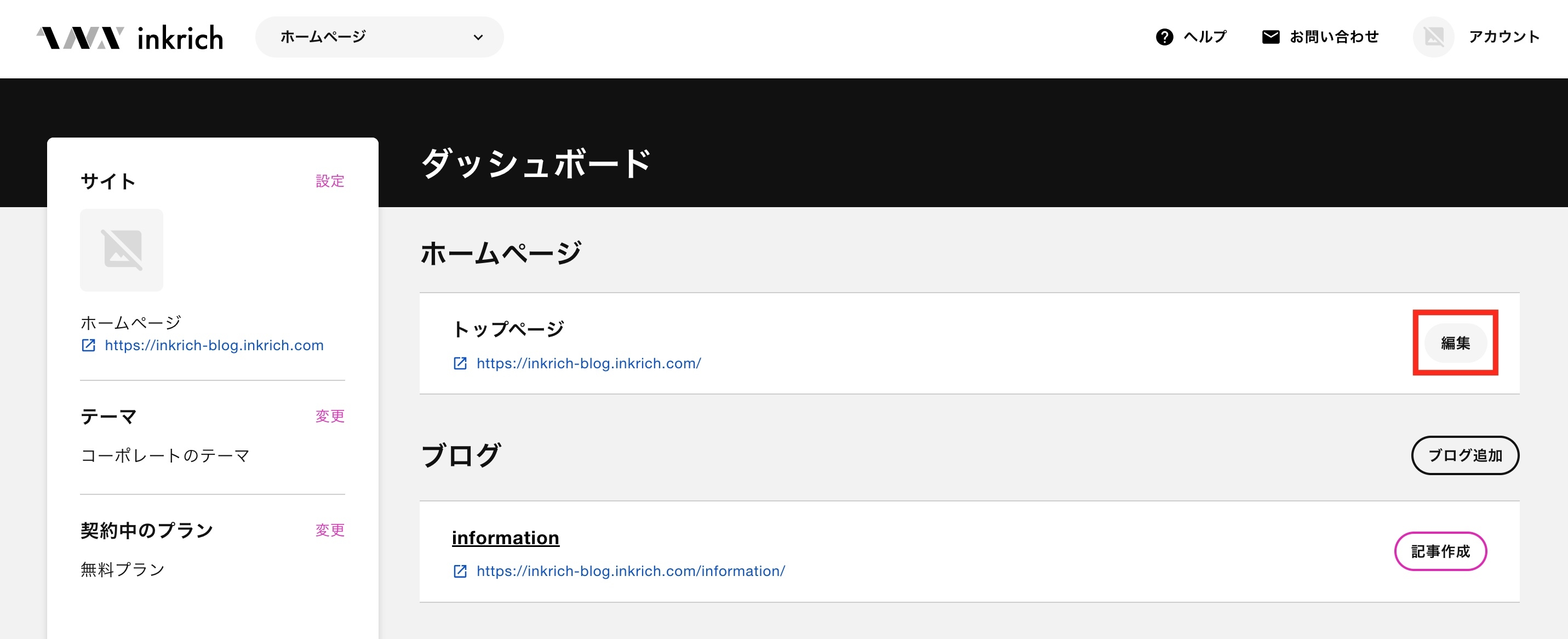Open the お問い合わせ contact link

pos(1334,37)
